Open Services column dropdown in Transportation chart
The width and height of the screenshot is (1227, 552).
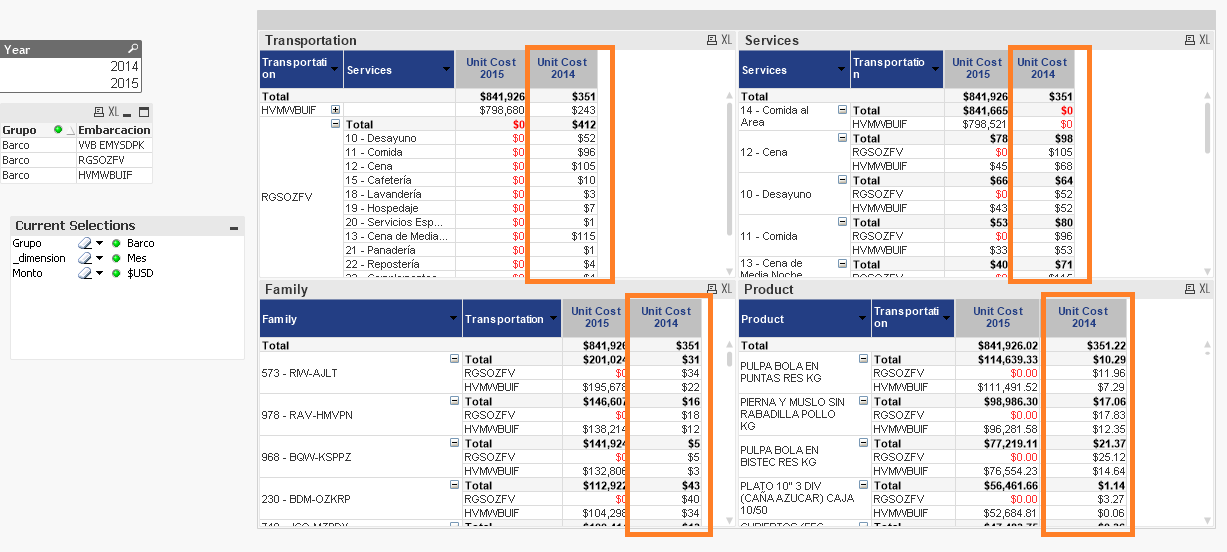pyautogui.click(x=446, y=70)
